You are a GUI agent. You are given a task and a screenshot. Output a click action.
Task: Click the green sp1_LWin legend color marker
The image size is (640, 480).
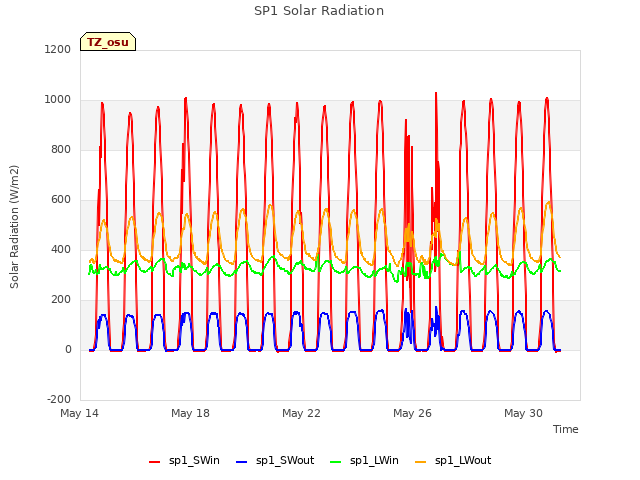click(x=336, y=462)
